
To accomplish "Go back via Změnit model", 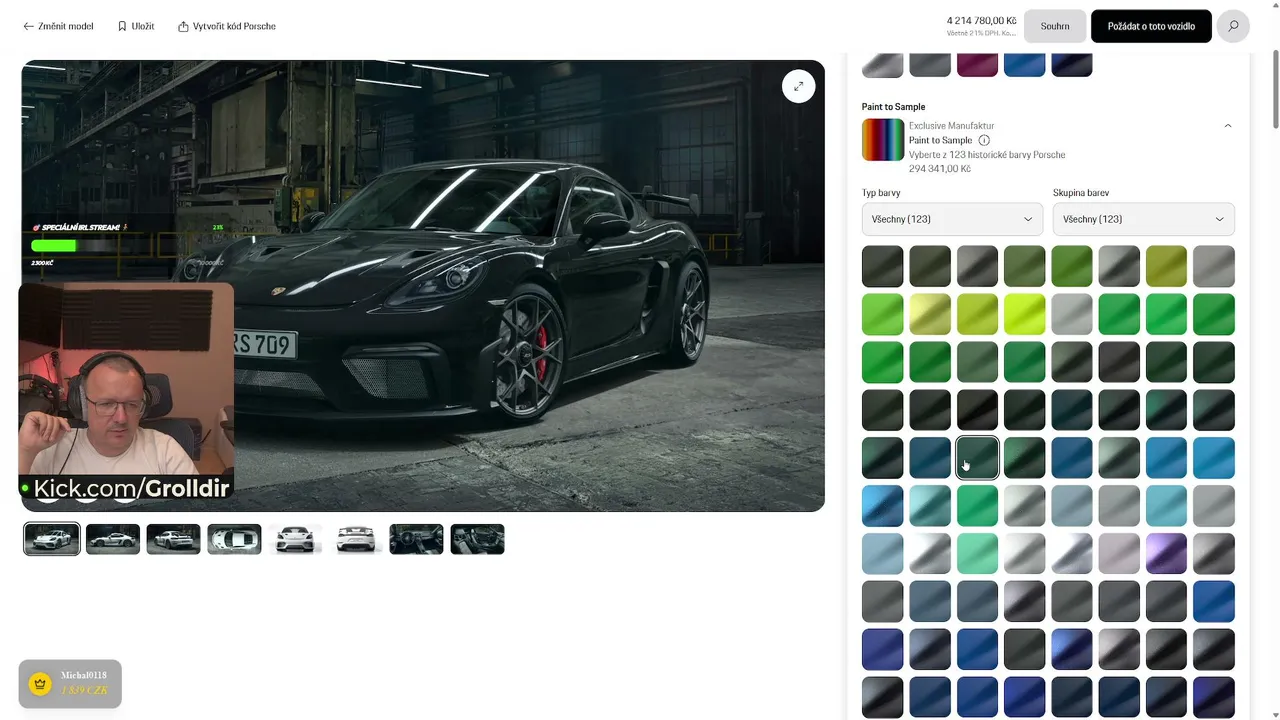I will pyautogui.click(x=58, y=26).
